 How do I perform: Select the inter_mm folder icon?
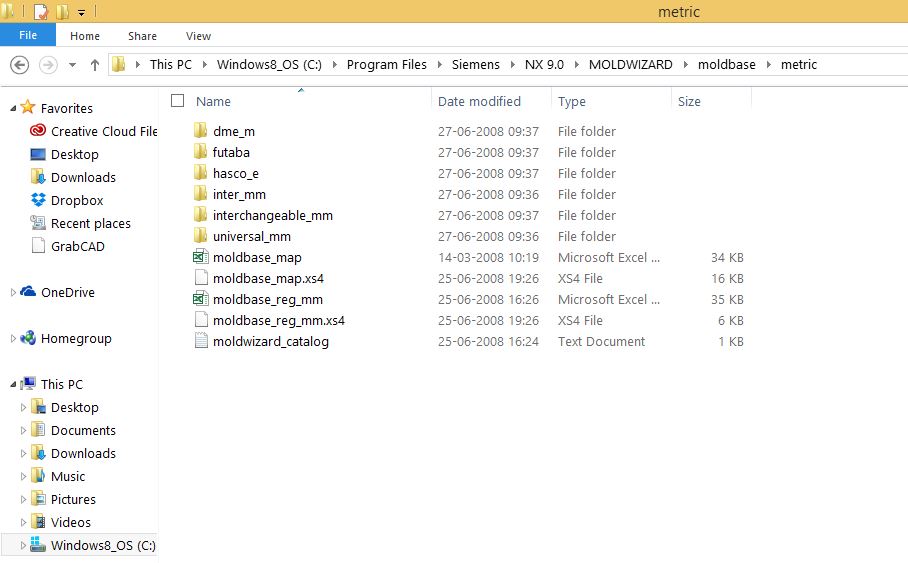200,193
